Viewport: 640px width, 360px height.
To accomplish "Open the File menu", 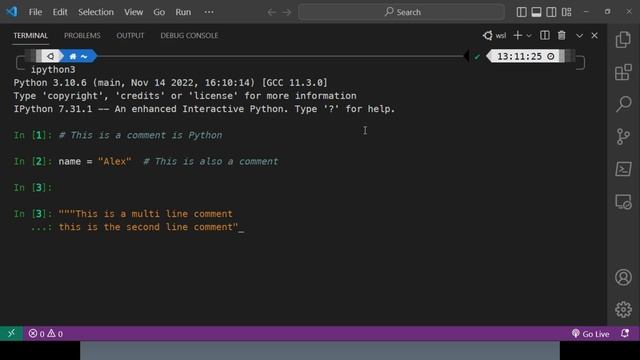I will click(x=35, y=12).
